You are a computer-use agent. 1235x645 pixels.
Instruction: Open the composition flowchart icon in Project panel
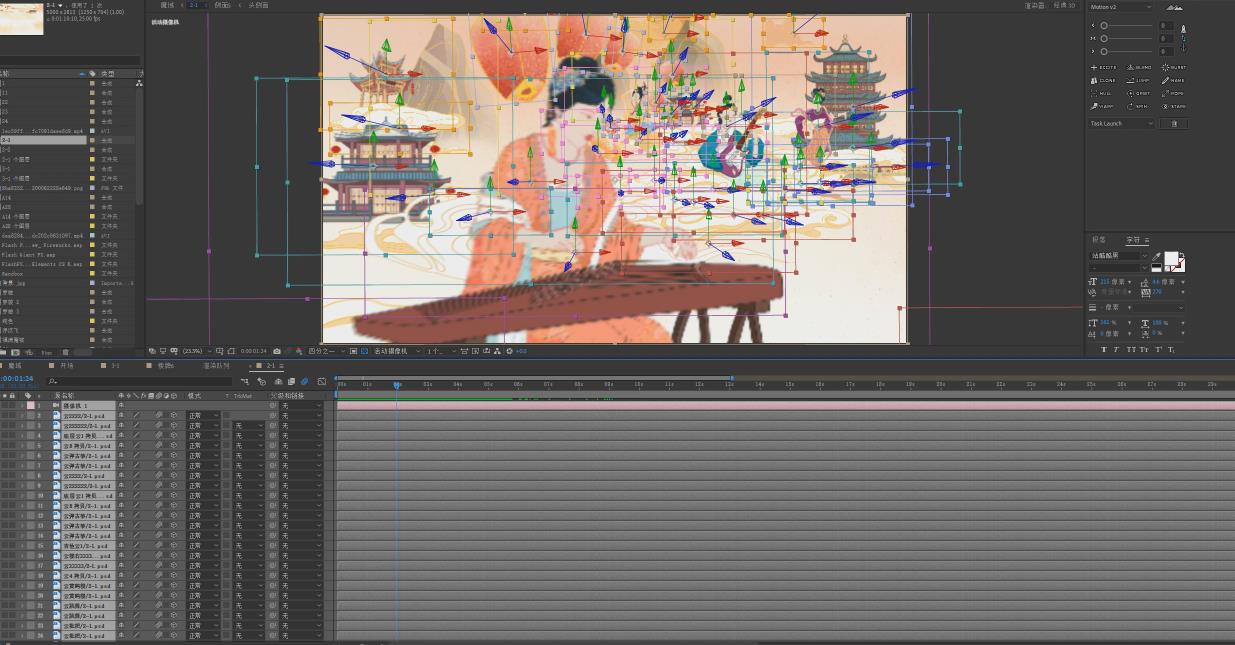(x=139, y=84)
